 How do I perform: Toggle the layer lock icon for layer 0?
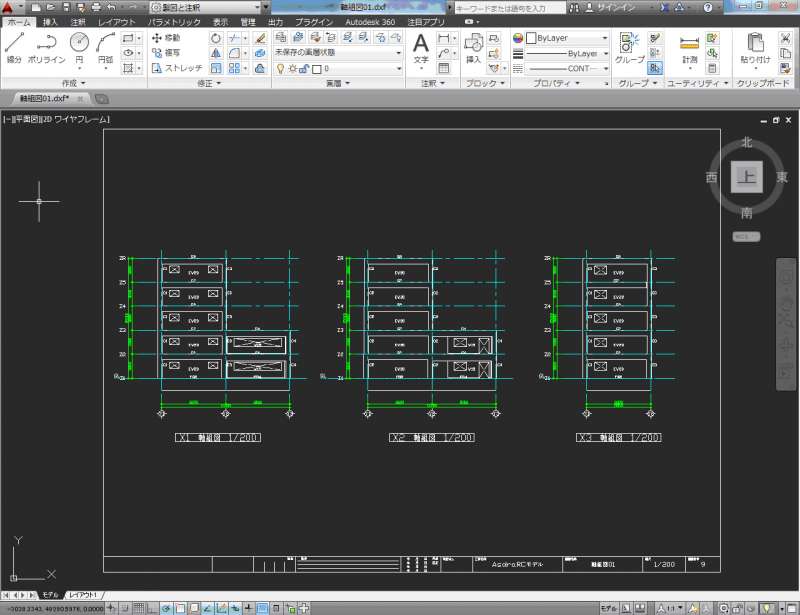click(305, 69)
